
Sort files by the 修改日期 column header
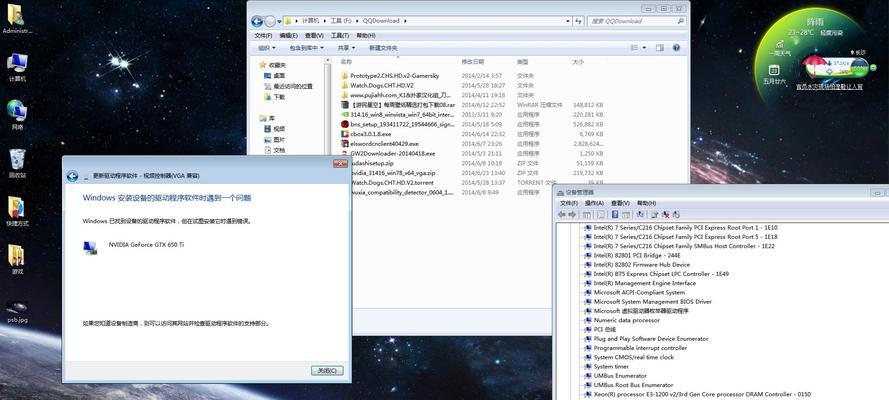tap(472, 61)
